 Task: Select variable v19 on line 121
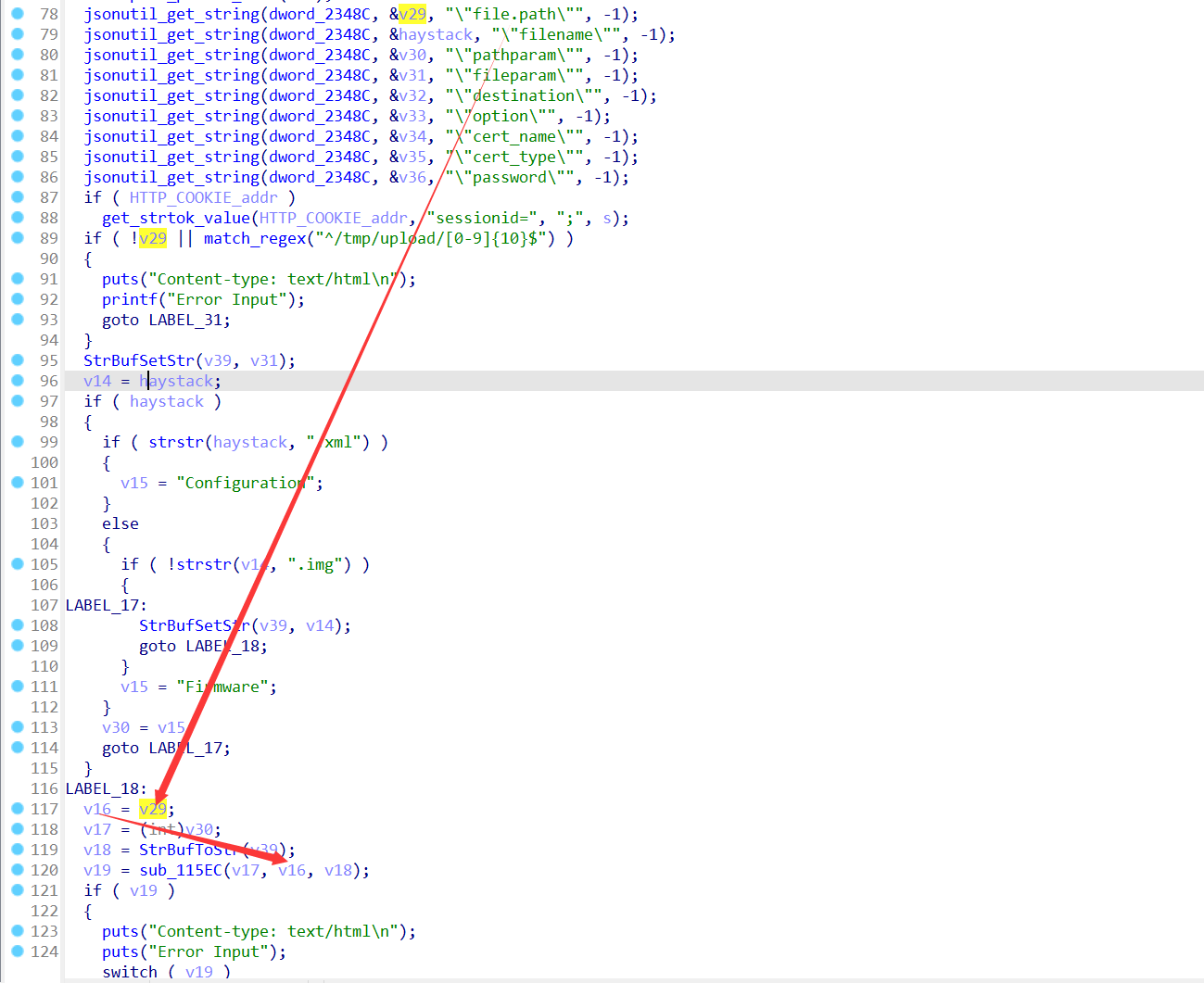144,891
